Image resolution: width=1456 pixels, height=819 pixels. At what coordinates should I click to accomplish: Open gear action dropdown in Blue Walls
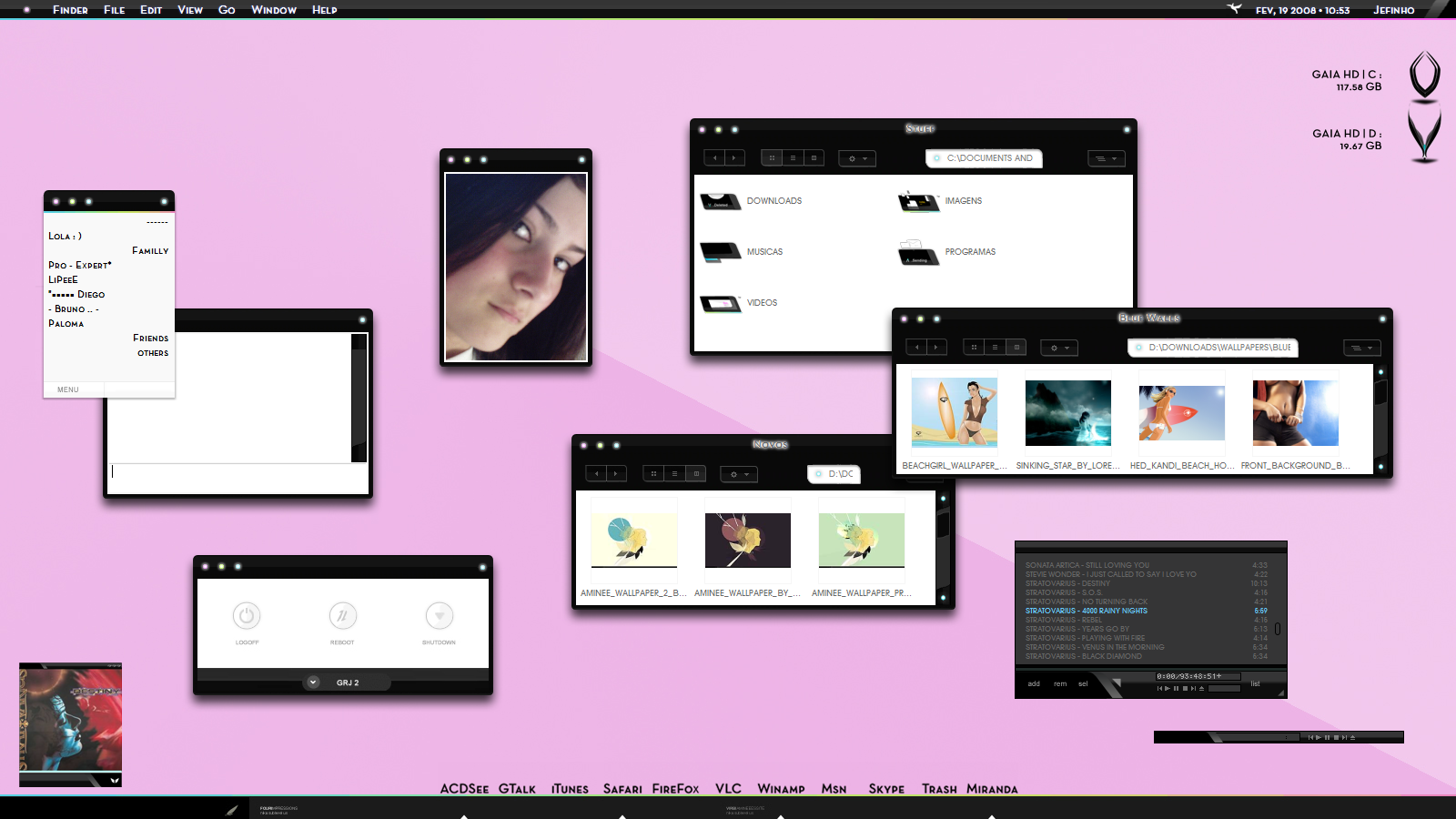[1059, 348]
